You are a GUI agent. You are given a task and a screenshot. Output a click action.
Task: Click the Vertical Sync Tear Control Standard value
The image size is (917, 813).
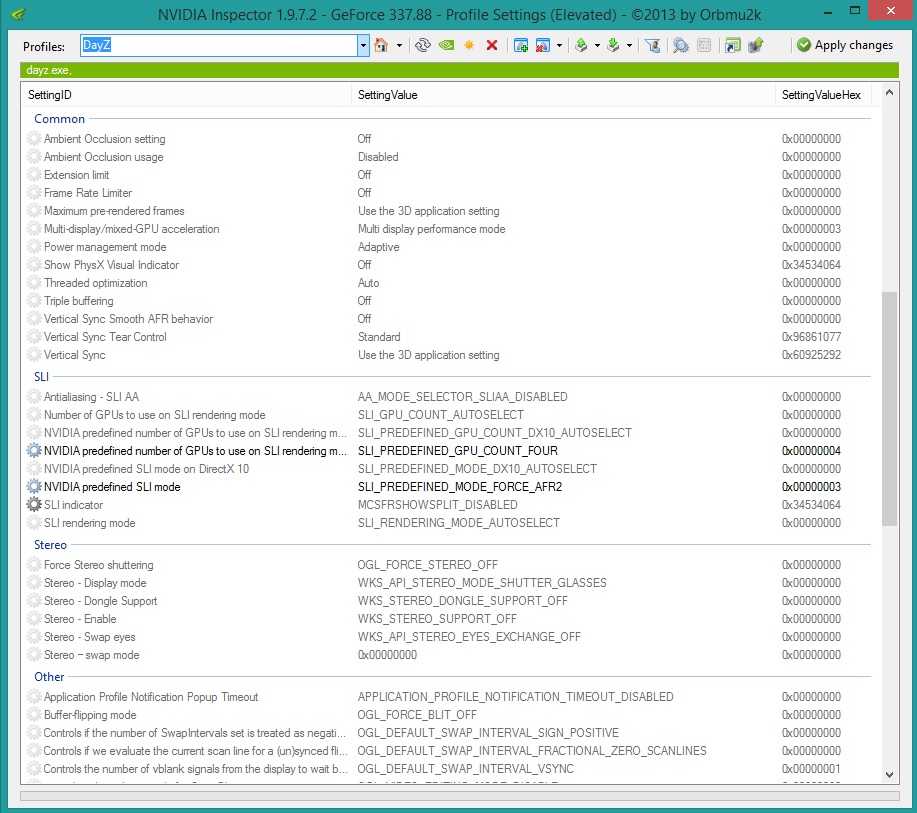coord(379,337)
